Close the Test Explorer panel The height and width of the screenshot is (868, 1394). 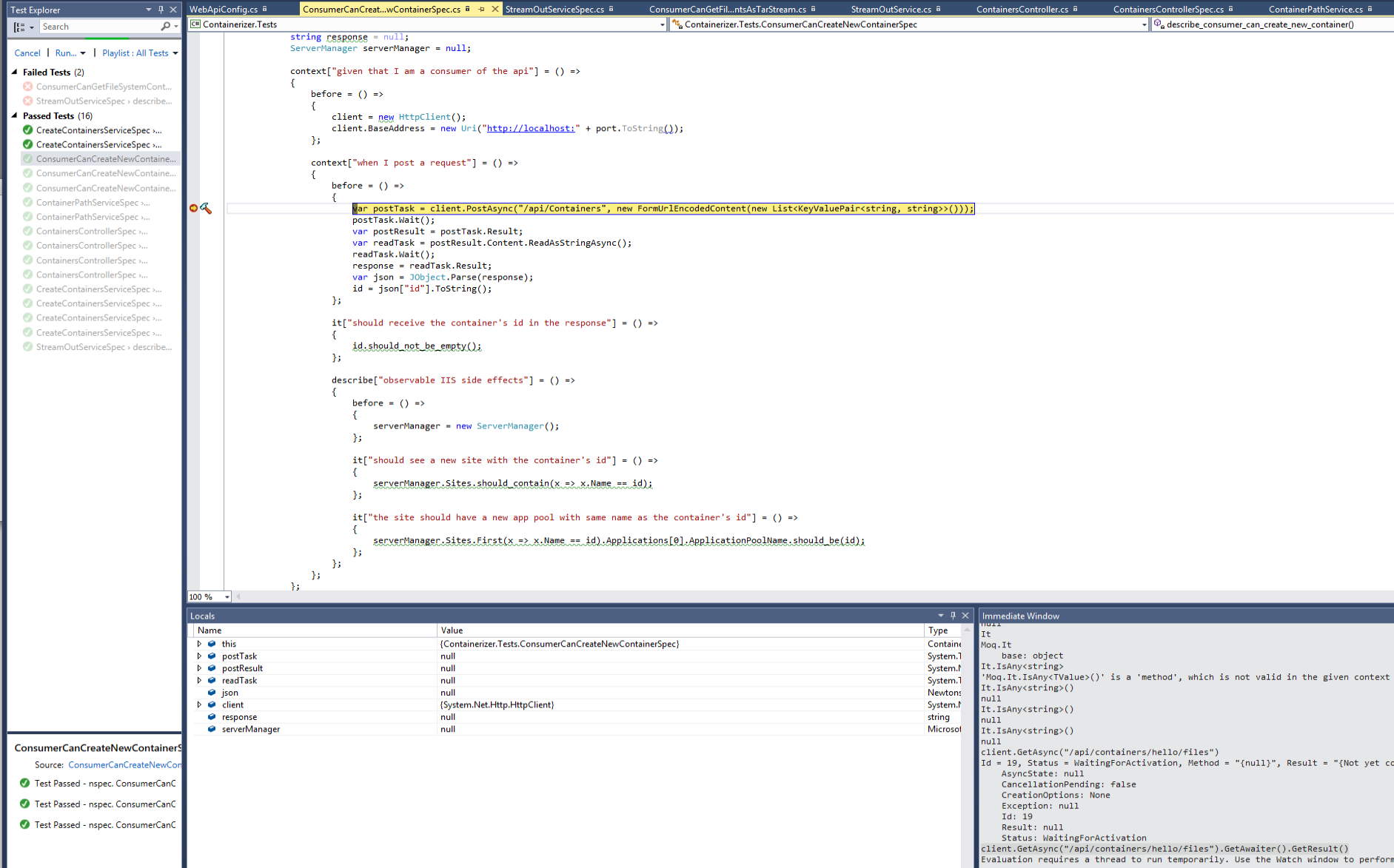(173, 10)
